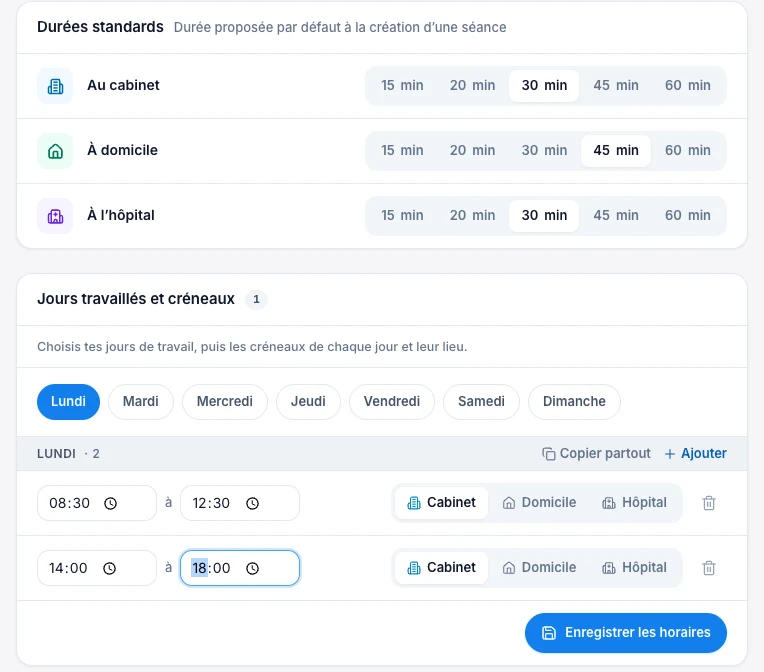
Task: Choose Domicile for the 08:30 slot
Action: 539,503
